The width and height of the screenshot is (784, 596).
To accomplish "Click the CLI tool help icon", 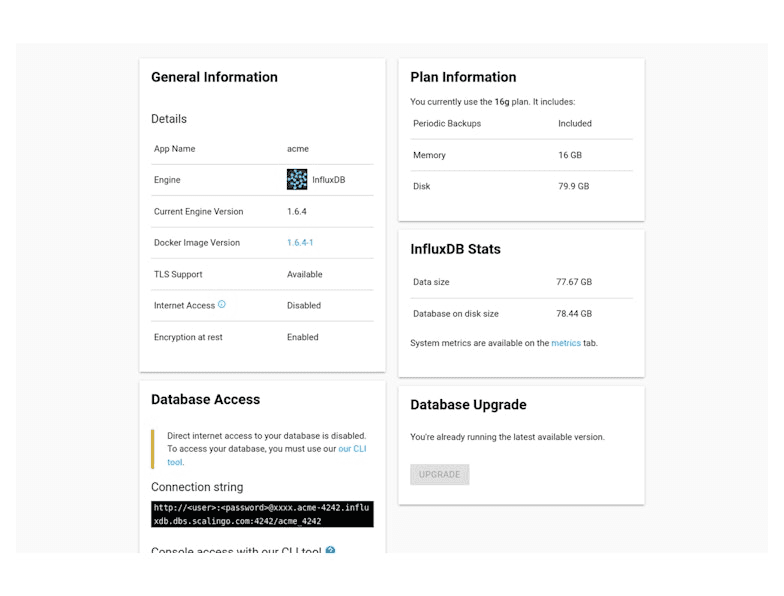I will pyautogui.click(x=330, y=550).
